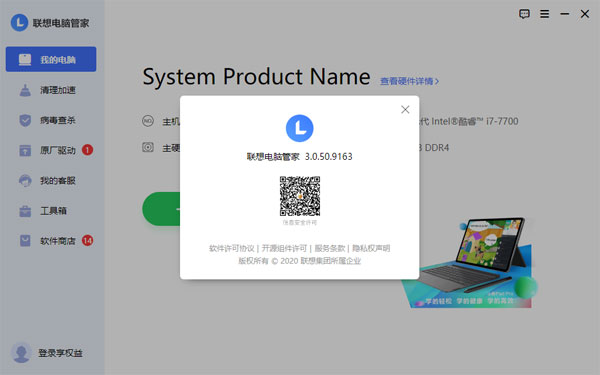Click the 原厂驱动 driver icon
The height and width of the screenshot is (375, 600).
coord(25,150)
